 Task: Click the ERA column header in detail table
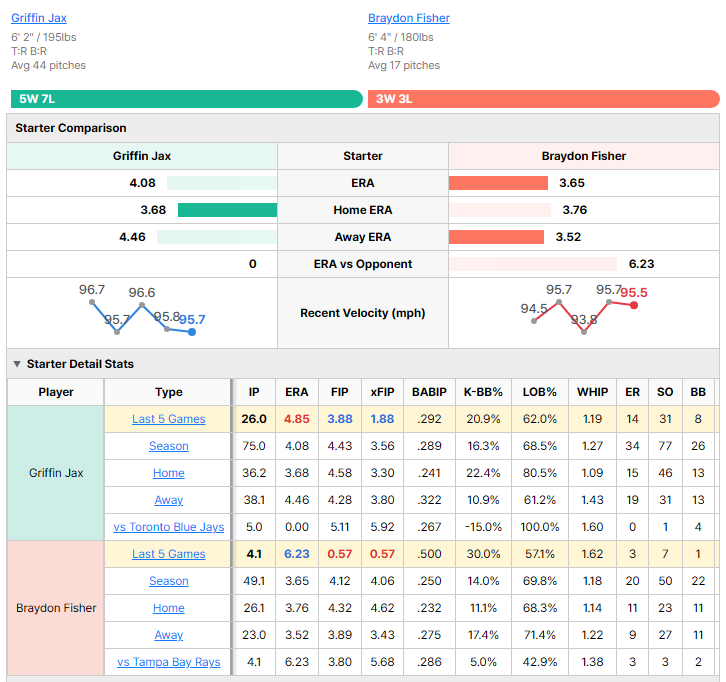(x=297, y=392)
